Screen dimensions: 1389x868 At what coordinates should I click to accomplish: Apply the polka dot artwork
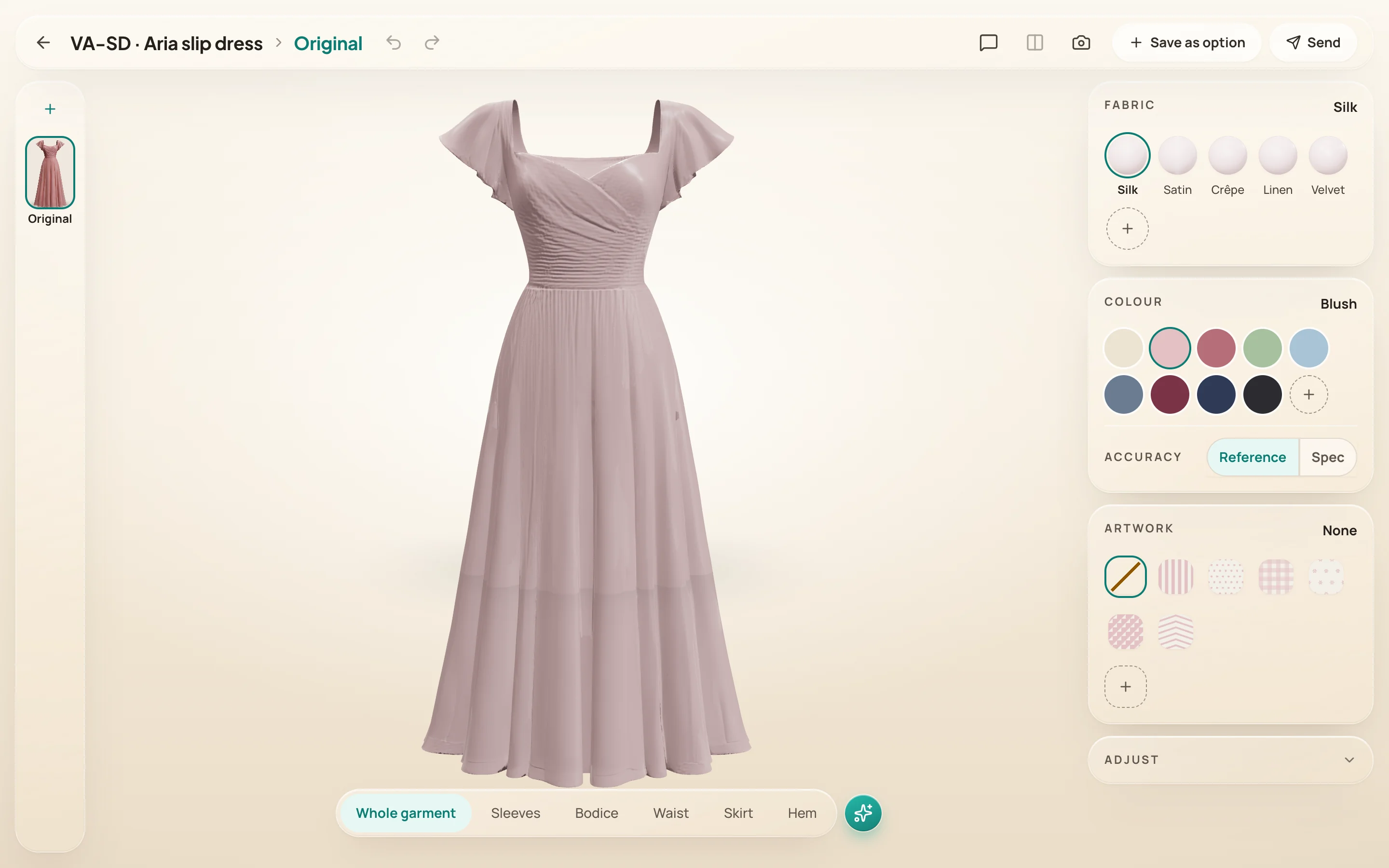1226,576
